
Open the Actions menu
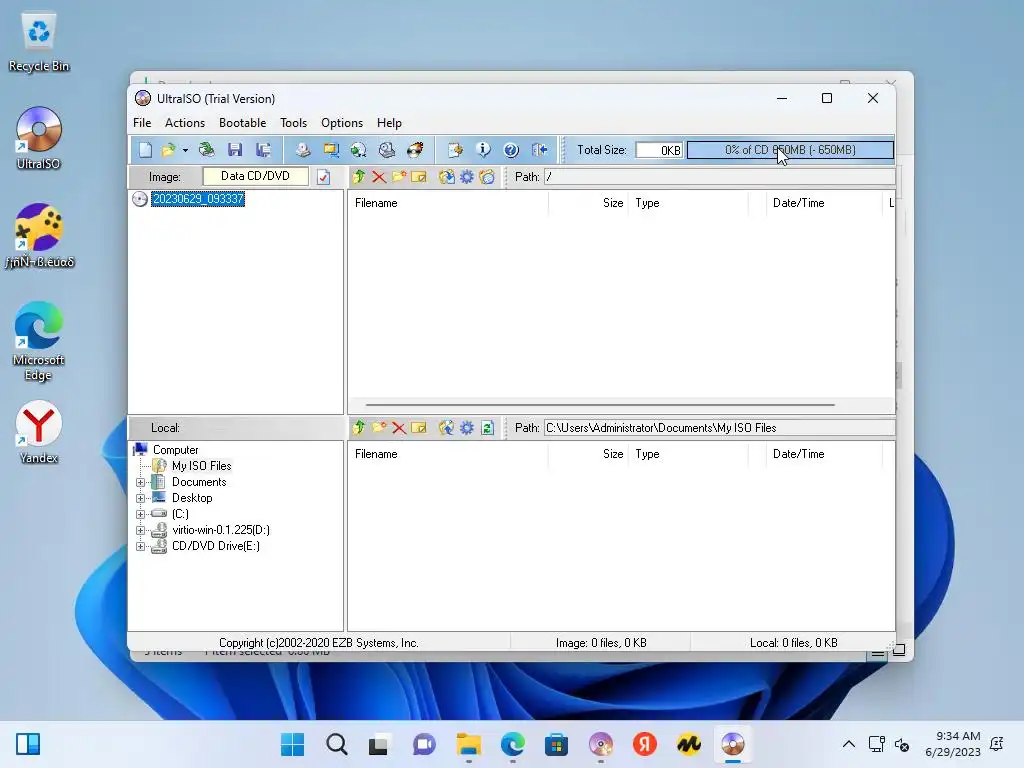(185, 123)
